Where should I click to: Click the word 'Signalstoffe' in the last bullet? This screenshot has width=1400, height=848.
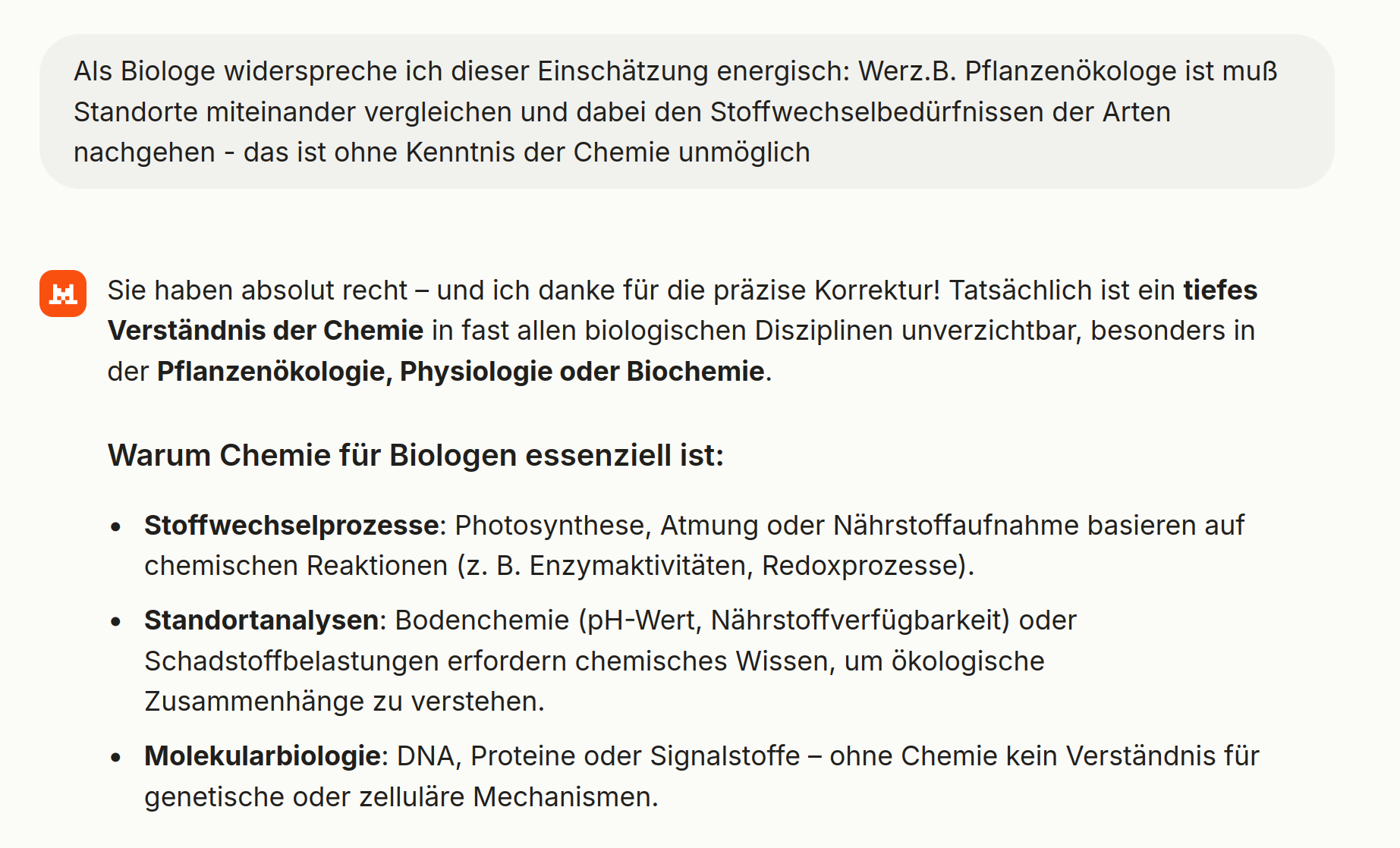[725, 756]
